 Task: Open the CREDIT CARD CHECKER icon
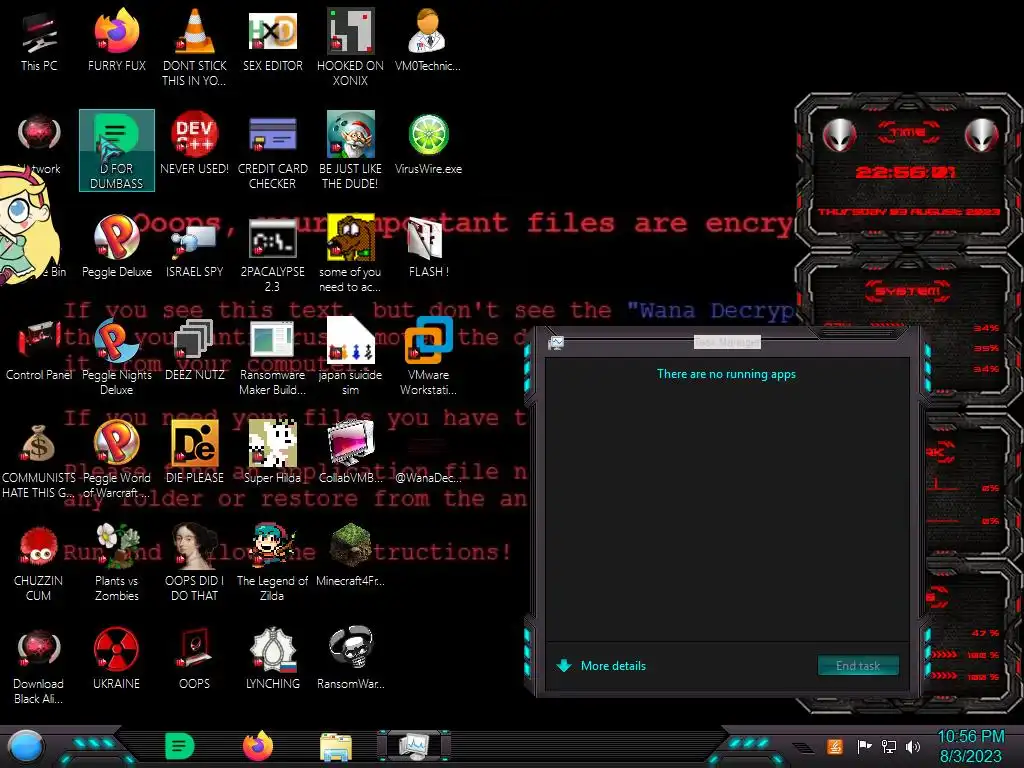(x=272, y=150)
